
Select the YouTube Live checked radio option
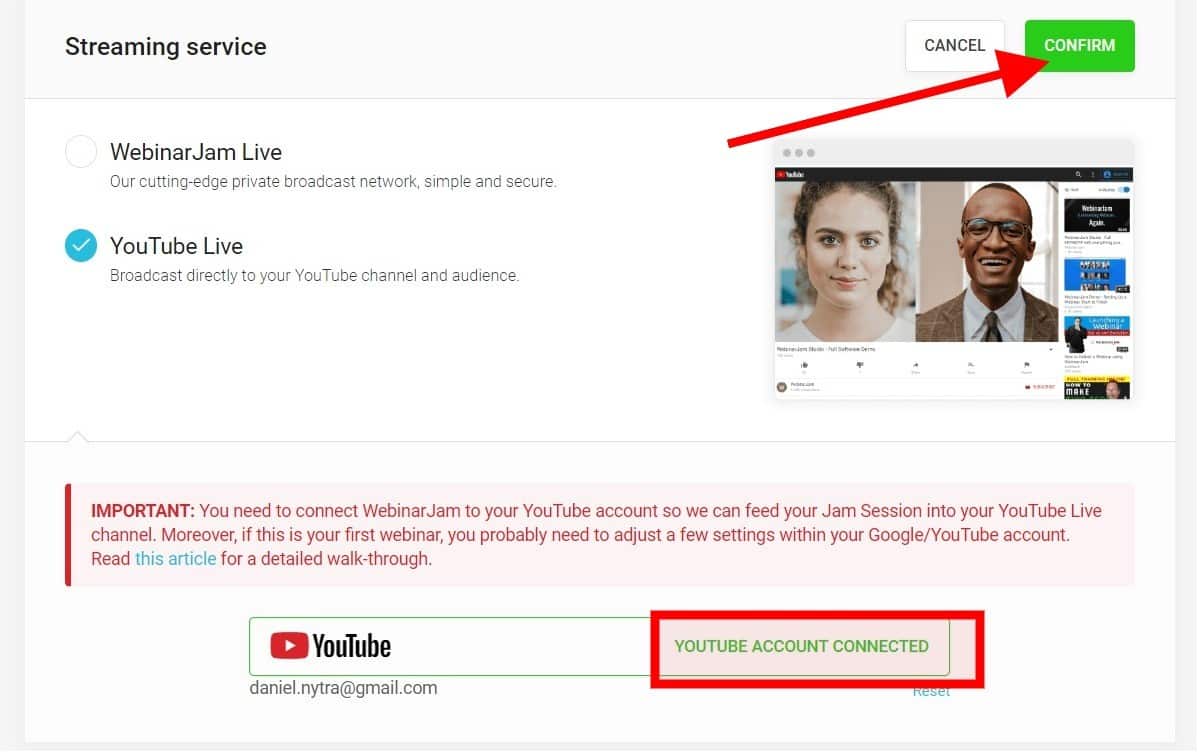(81, 245)
